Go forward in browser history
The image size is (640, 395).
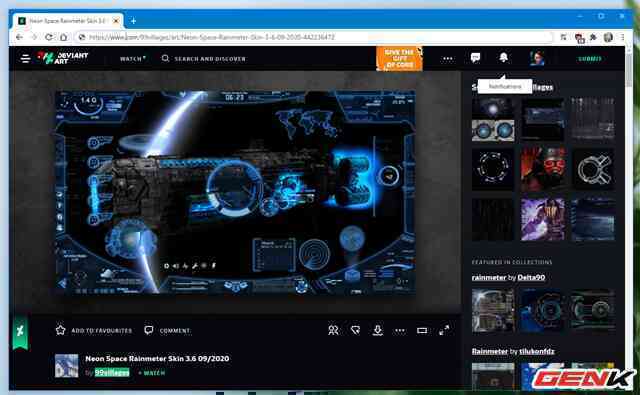(34, 37)
